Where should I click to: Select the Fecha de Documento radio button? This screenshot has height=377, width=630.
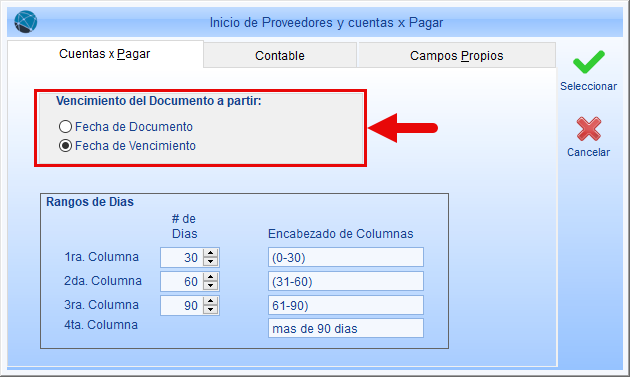click(x=65, y=127)
